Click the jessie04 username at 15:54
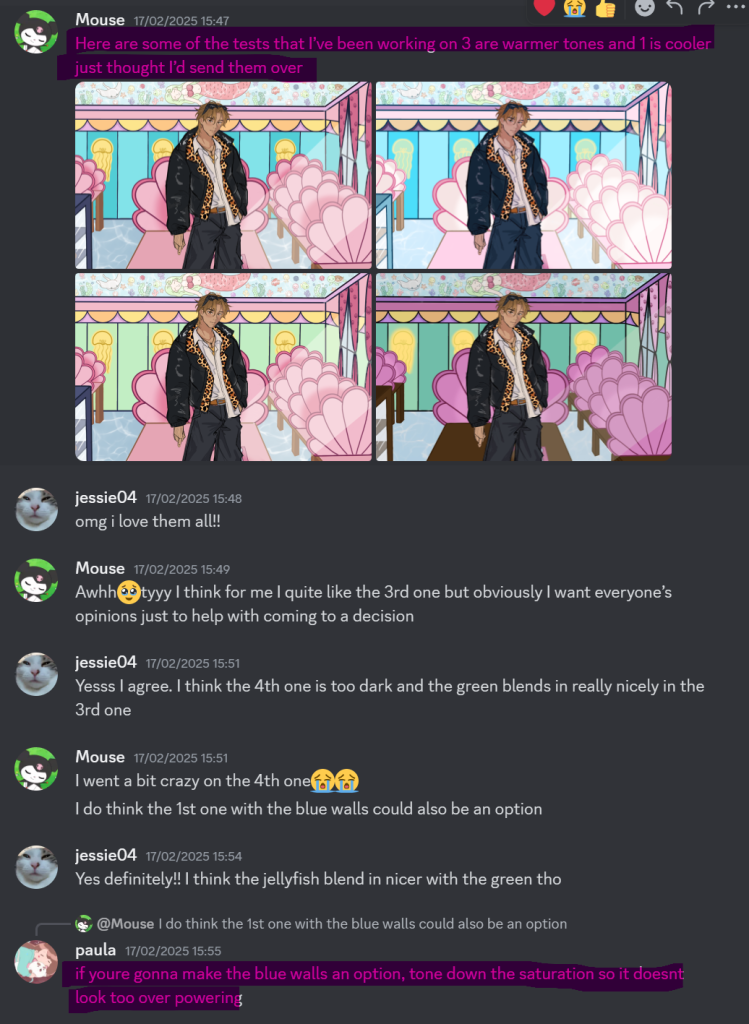Viewport: 749px width, 1024px height. click(x=106, y=855)
